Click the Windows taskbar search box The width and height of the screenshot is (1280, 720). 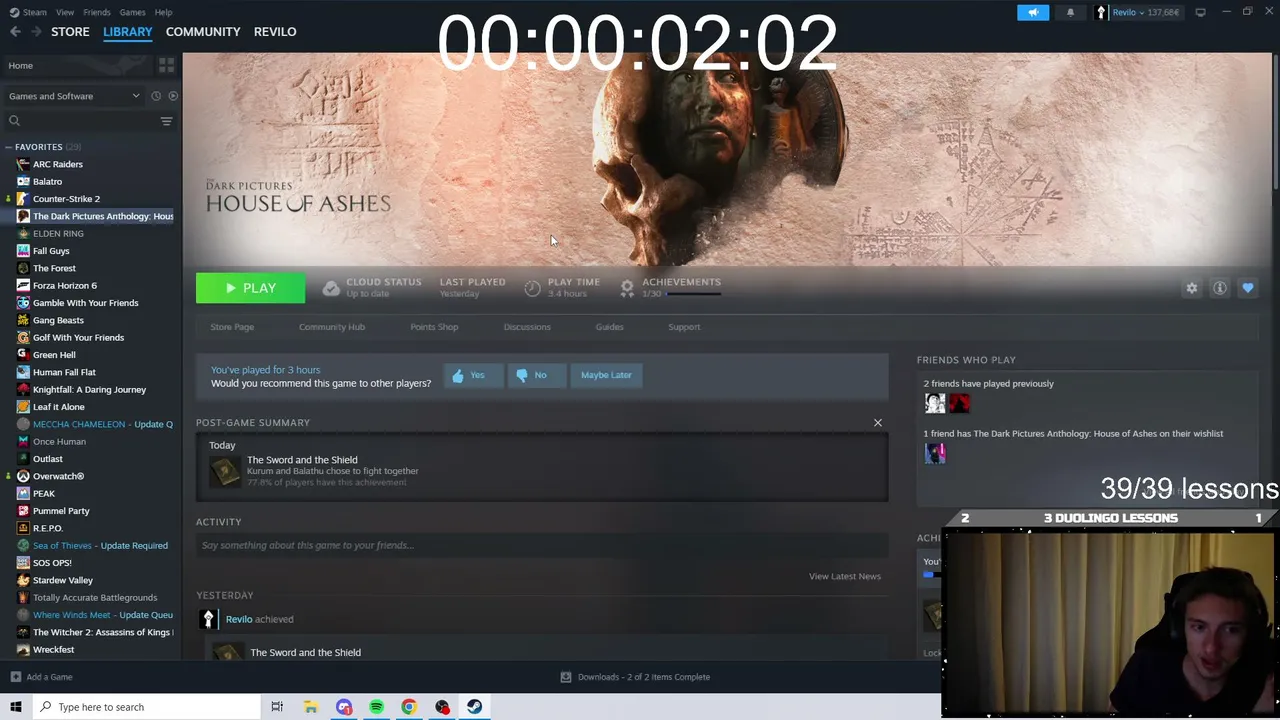coord(146,707)
